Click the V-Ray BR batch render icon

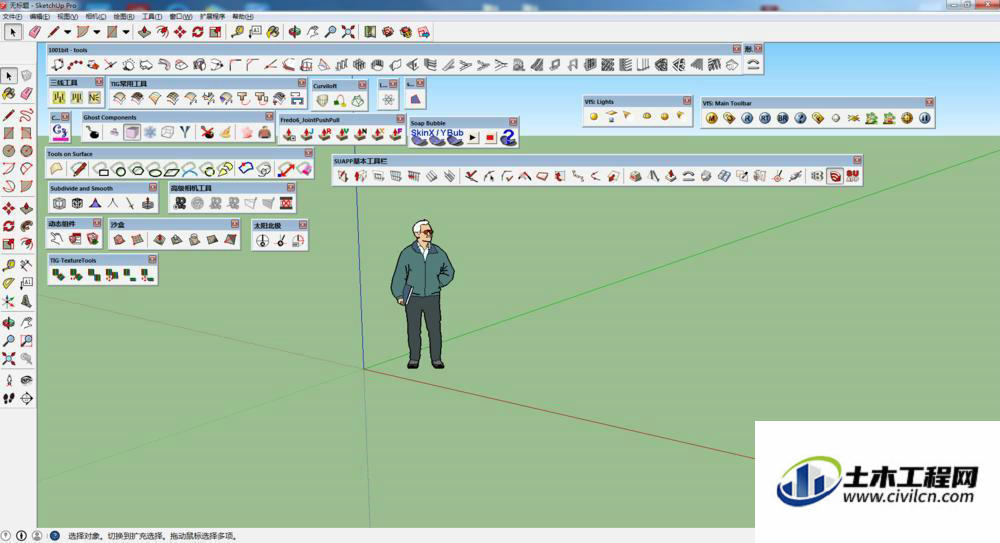pos(783,118)
